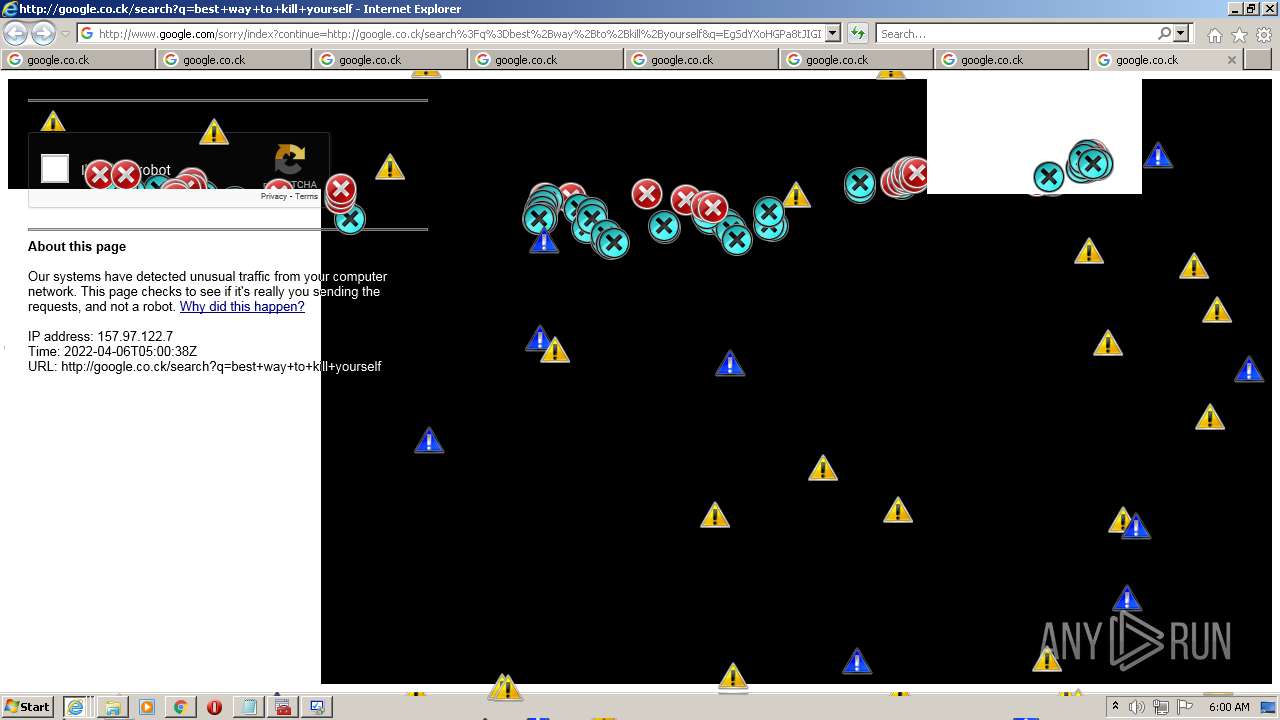Open the reCAPTCHA Terms link
The image size is (1280, 720).
[x=306, y=196]
